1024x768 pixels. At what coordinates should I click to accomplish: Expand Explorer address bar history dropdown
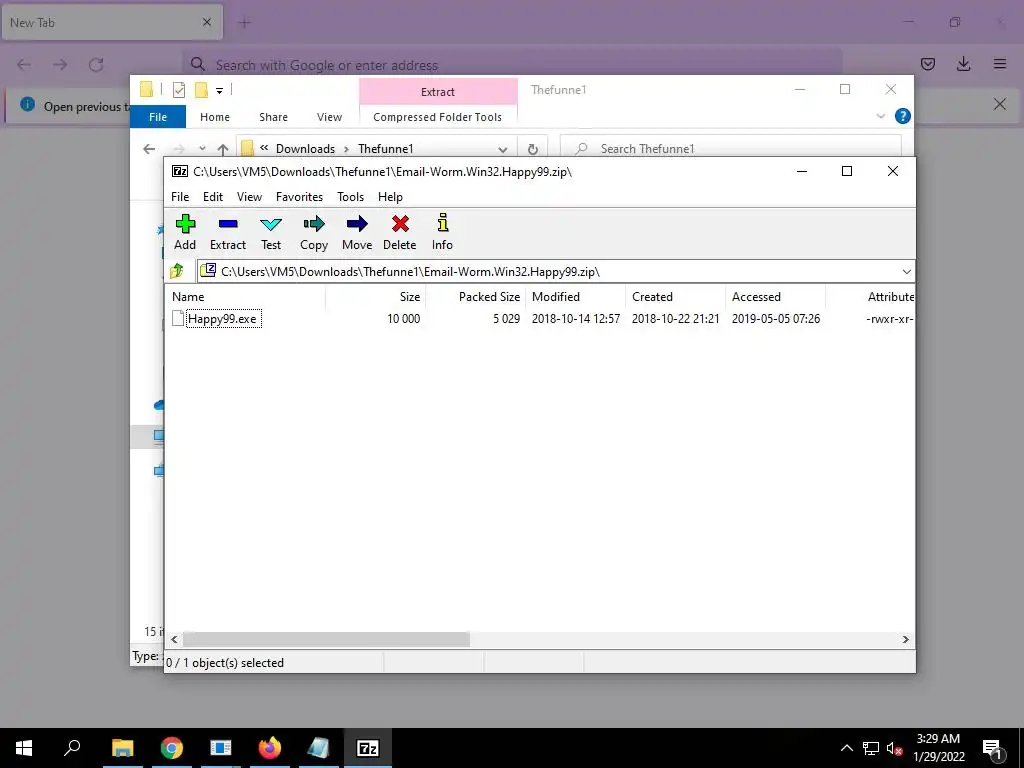[x=502, y=149]
